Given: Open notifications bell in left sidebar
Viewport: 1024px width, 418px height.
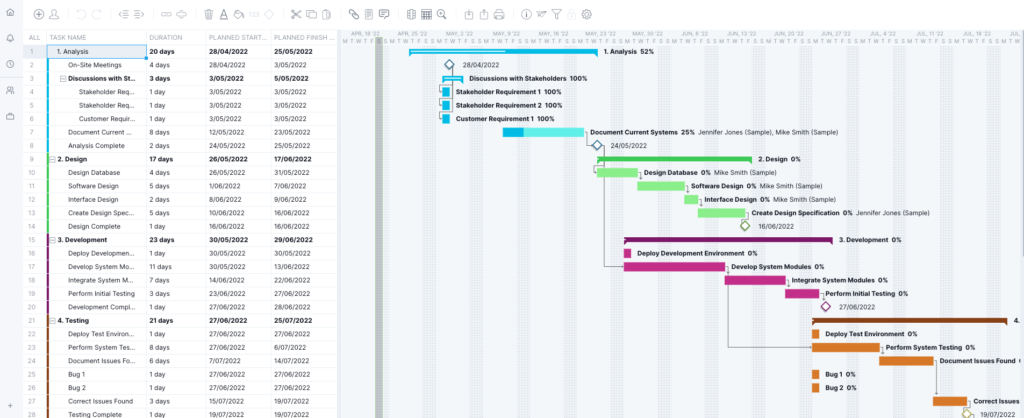Looking at the screenshot, I should pyautogui.click(x=10, y=38).
